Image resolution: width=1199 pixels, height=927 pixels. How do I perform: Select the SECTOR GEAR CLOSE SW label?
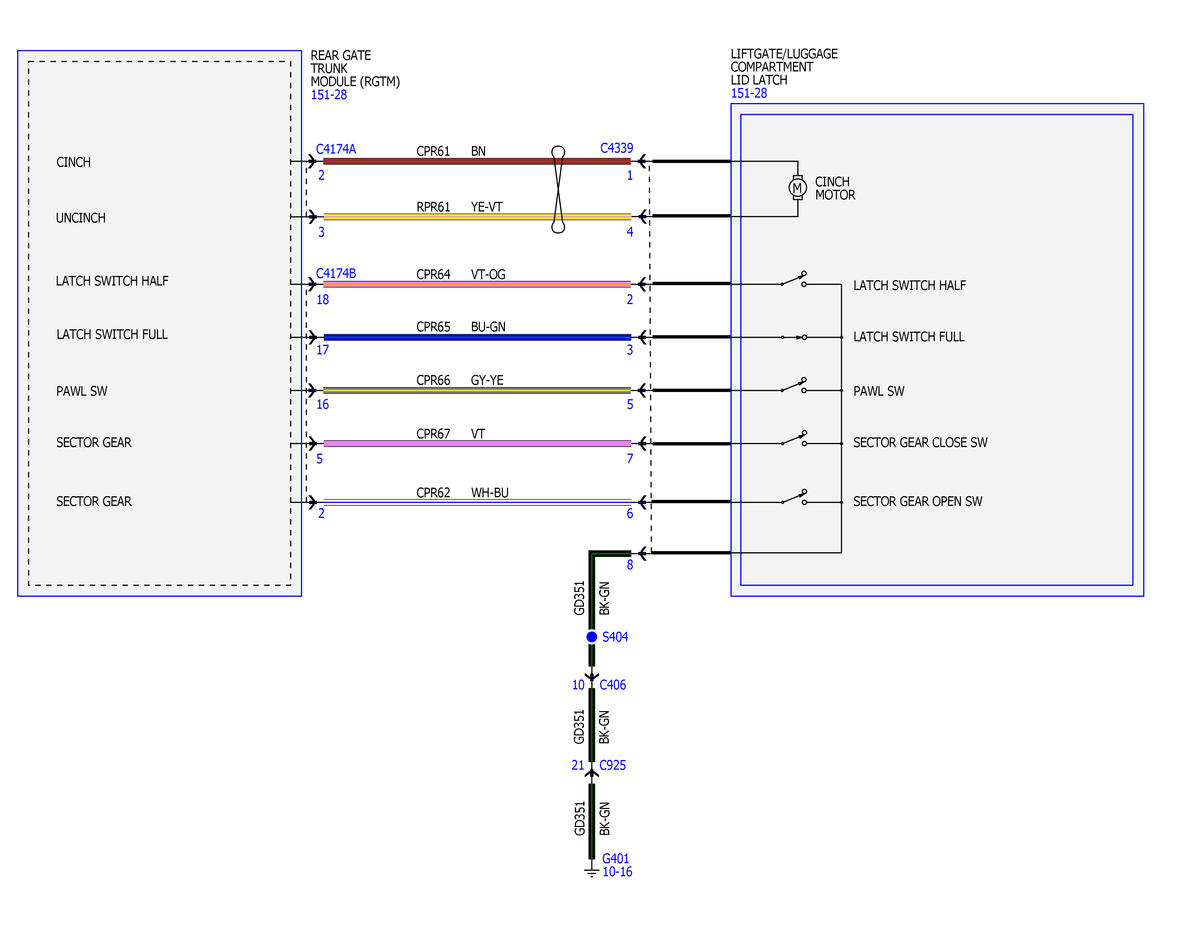coord(920,442)
